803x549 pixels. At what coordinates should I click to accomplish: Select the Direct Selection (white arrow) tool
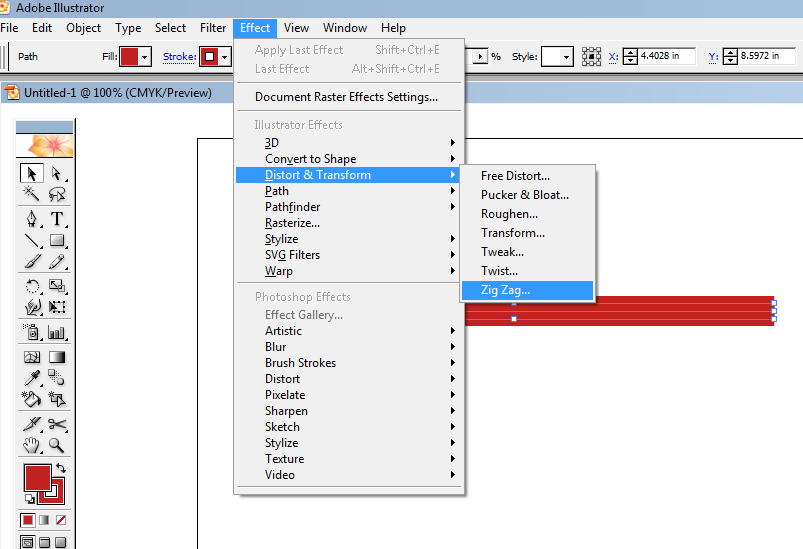(57, 174)
